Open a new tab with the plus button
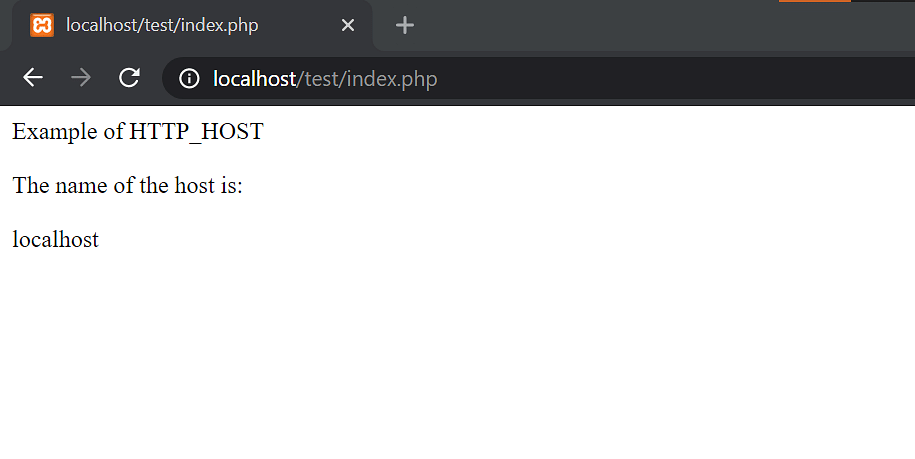The height and width of the screenshot is (459, 915). click(404, 25)
